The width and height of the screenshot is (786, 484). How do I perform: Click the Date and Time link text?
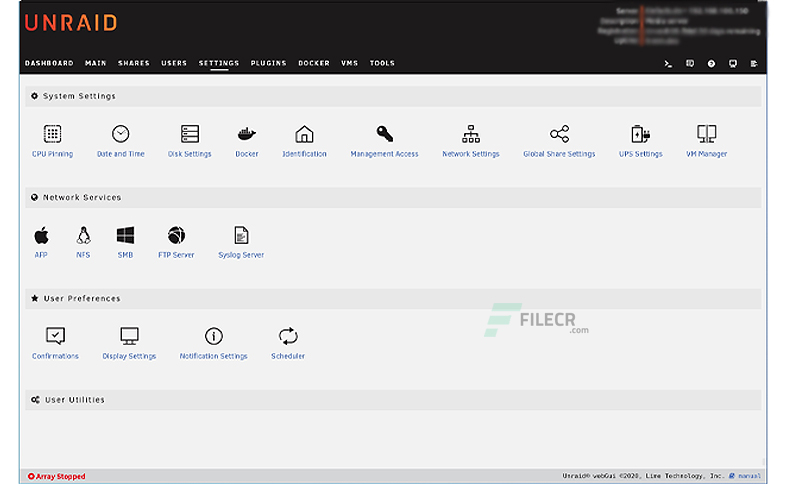coord(121,154)
